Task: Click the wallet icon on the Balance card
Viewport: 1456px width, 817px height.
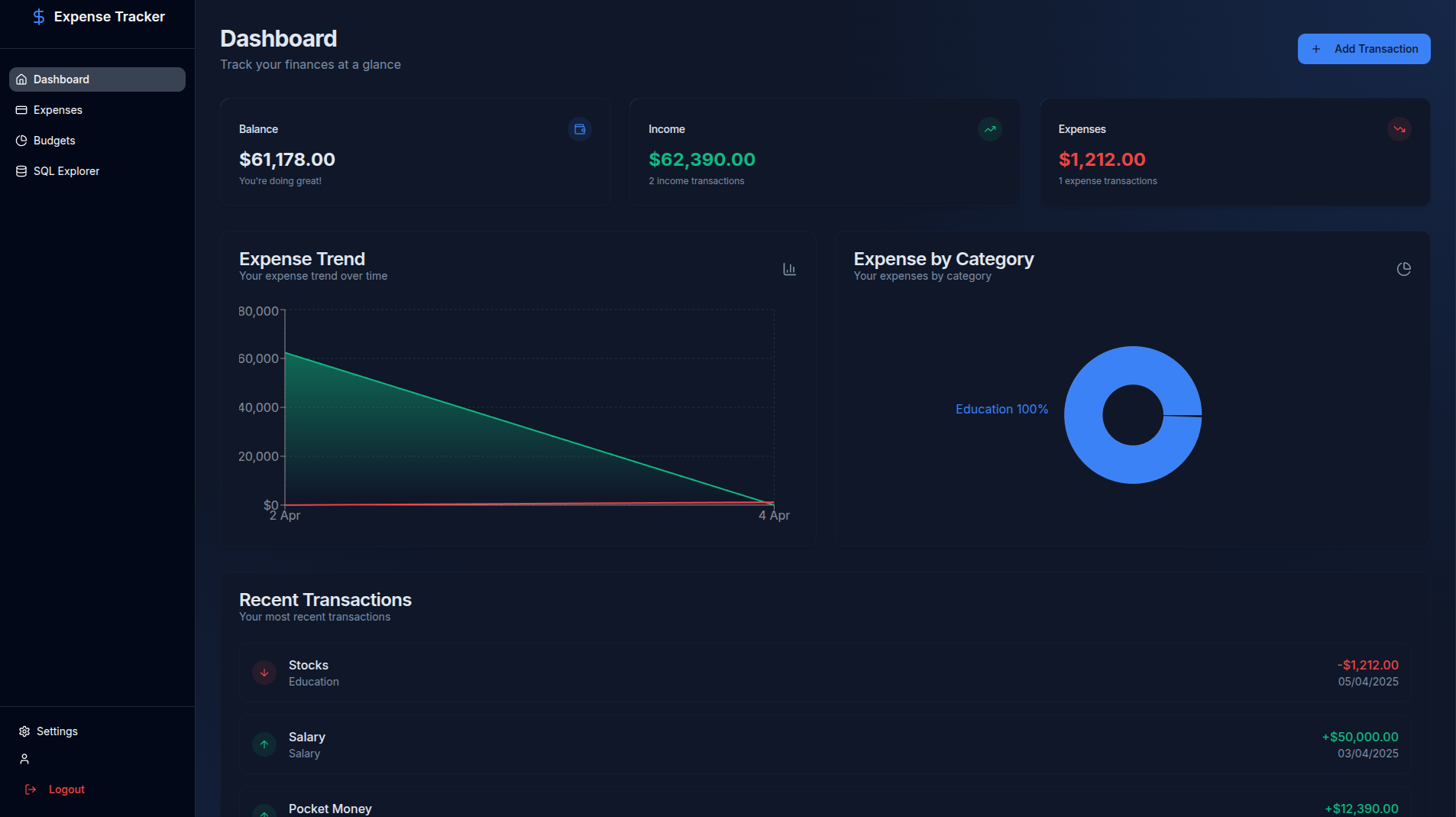Action: point(580,129)
